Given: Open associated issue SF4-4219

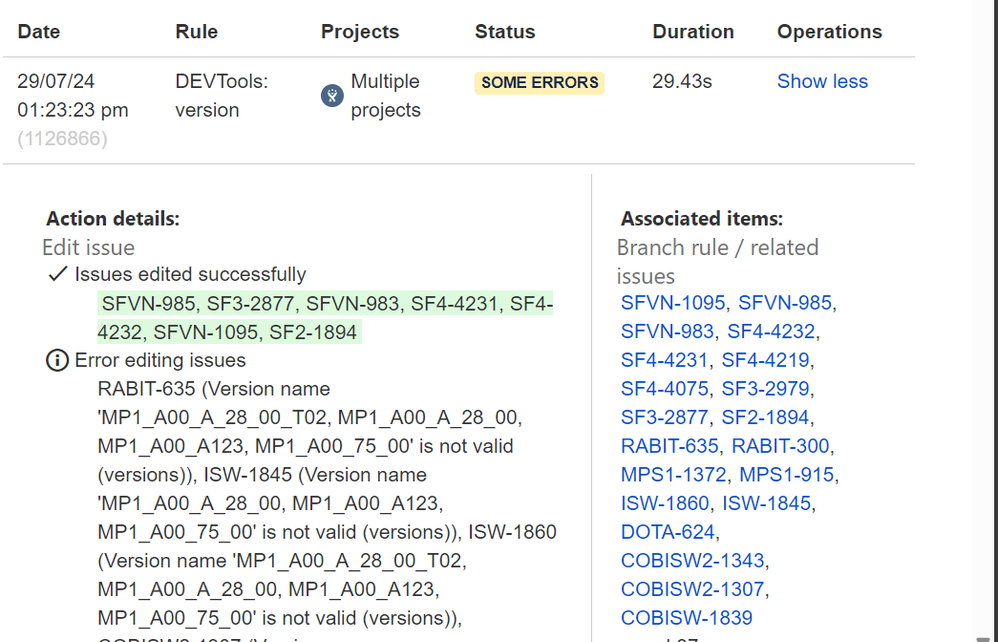Looking at the screenshot, I should pyautogui.click(x=765, y=360).
